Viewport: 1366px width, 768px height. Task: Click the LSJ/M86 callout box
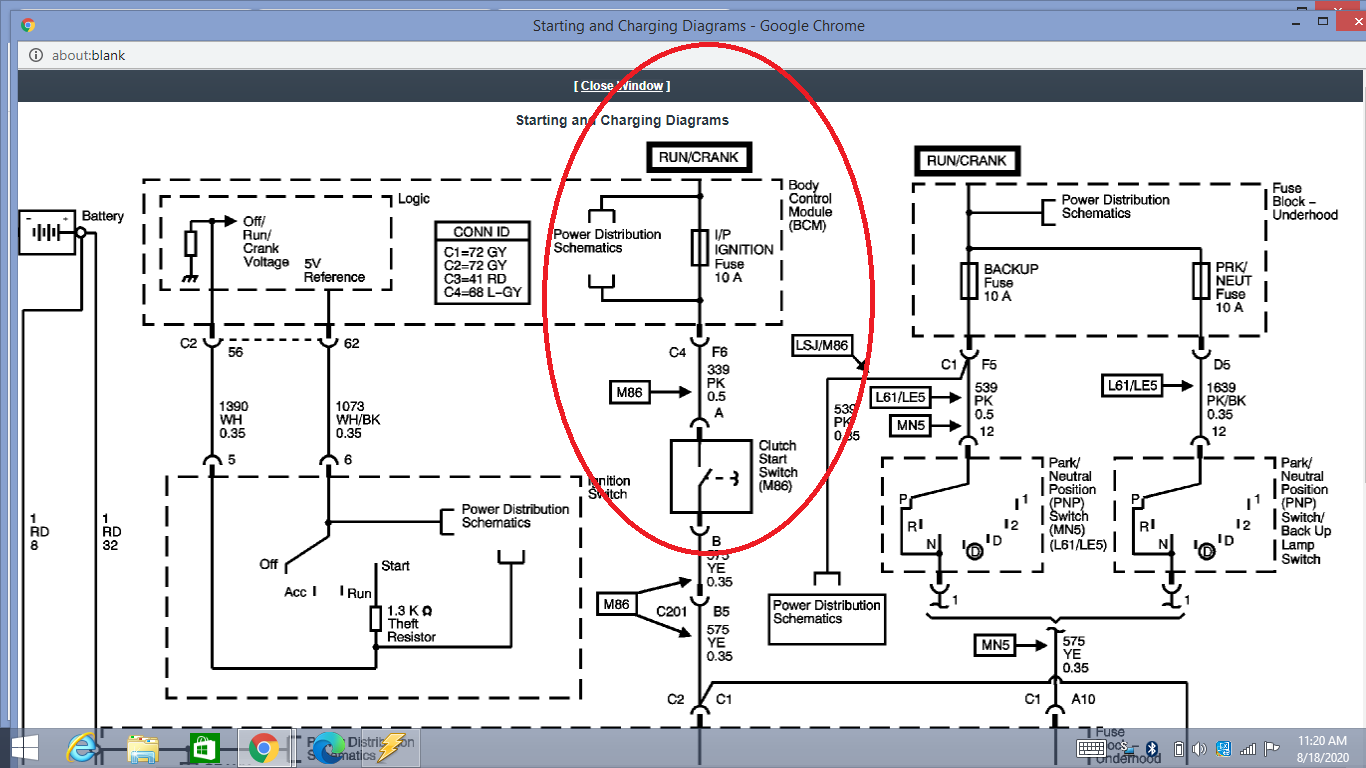(822, 347)
